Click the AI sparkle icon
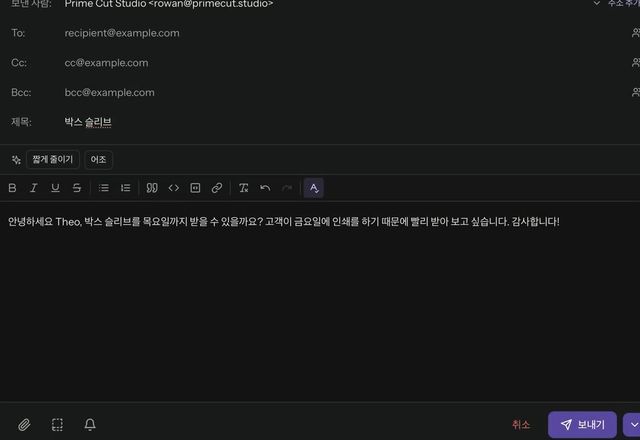The width and height of the screenshot is (640, 440). (x=16, y=160)
